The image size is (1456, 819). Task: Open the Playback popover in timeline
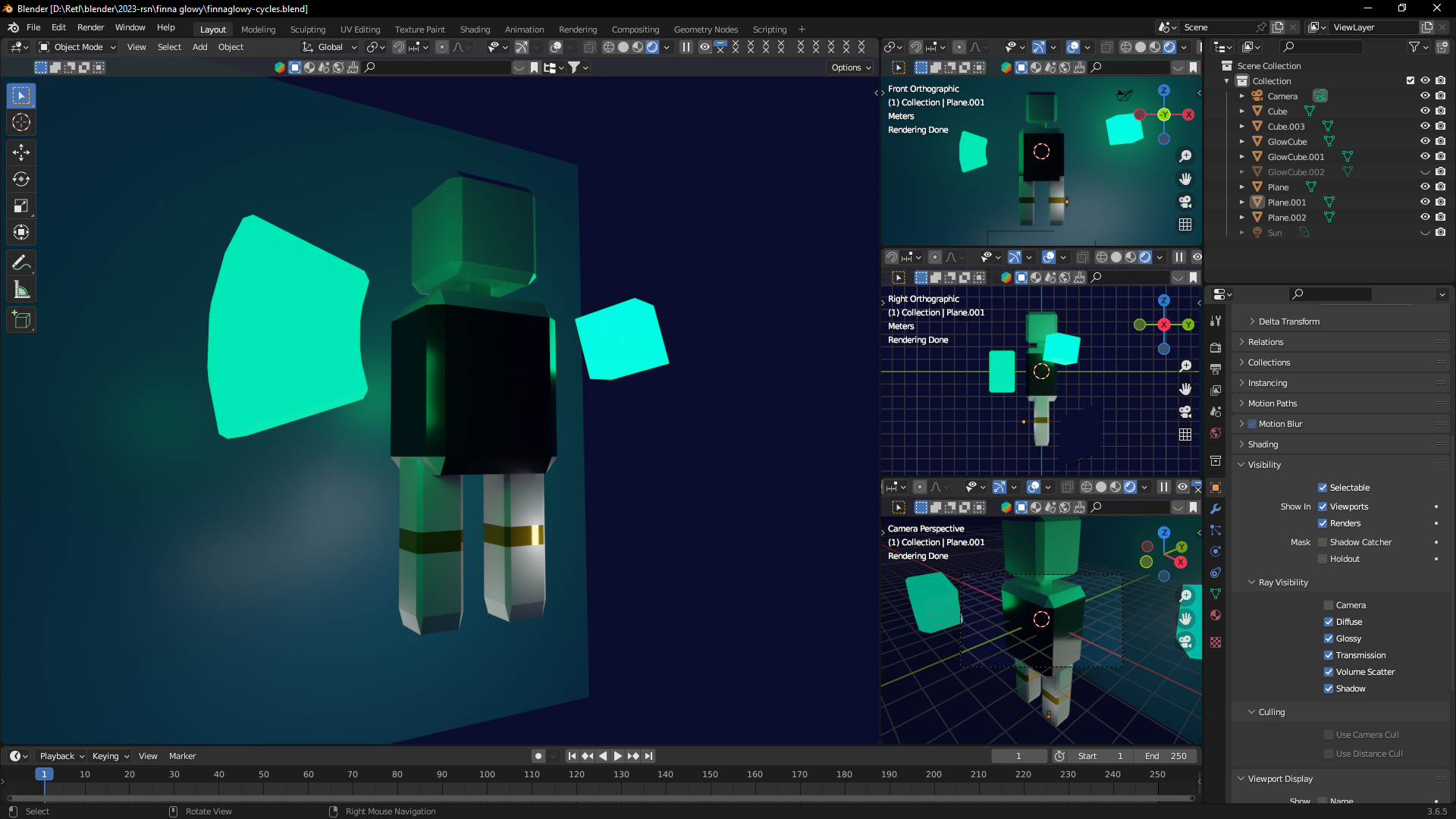(x=61, y=756)
